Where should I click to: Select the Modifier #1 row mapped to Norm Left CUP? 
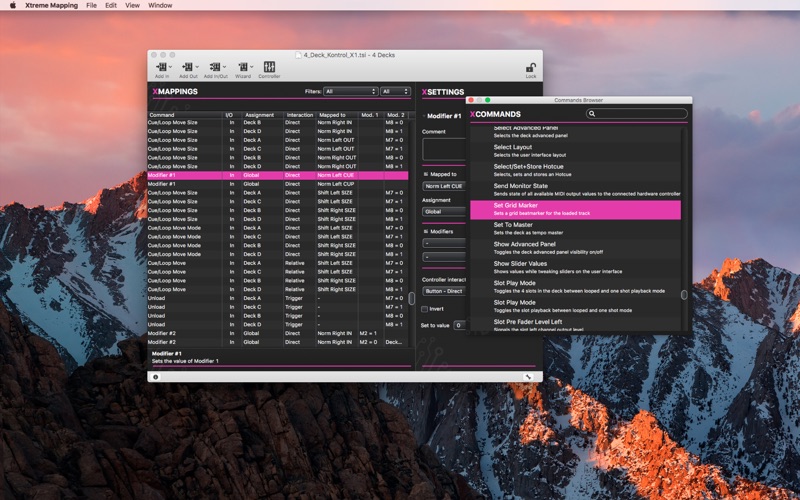278,184
